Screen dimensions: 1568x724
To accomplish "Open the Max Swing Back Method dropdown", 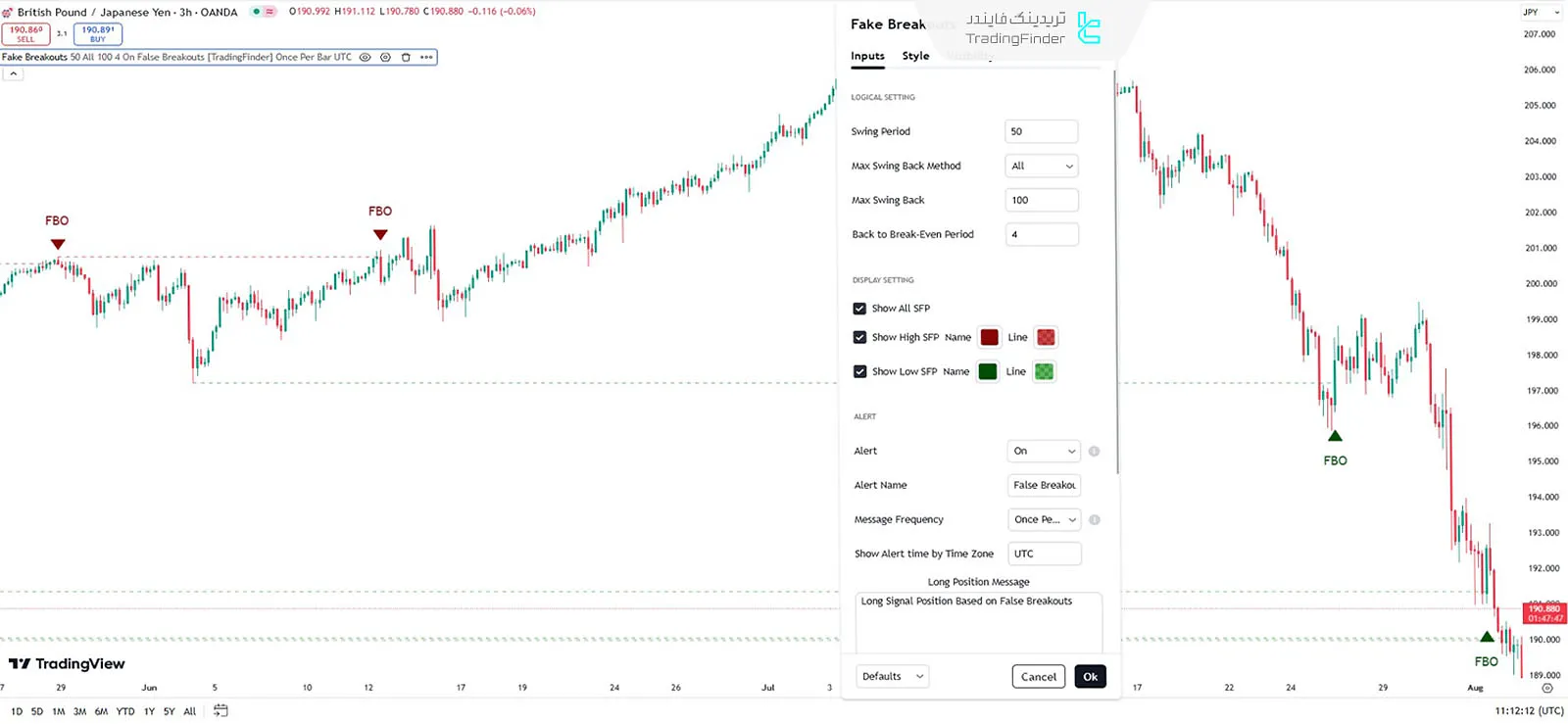I will point(1041,167).
